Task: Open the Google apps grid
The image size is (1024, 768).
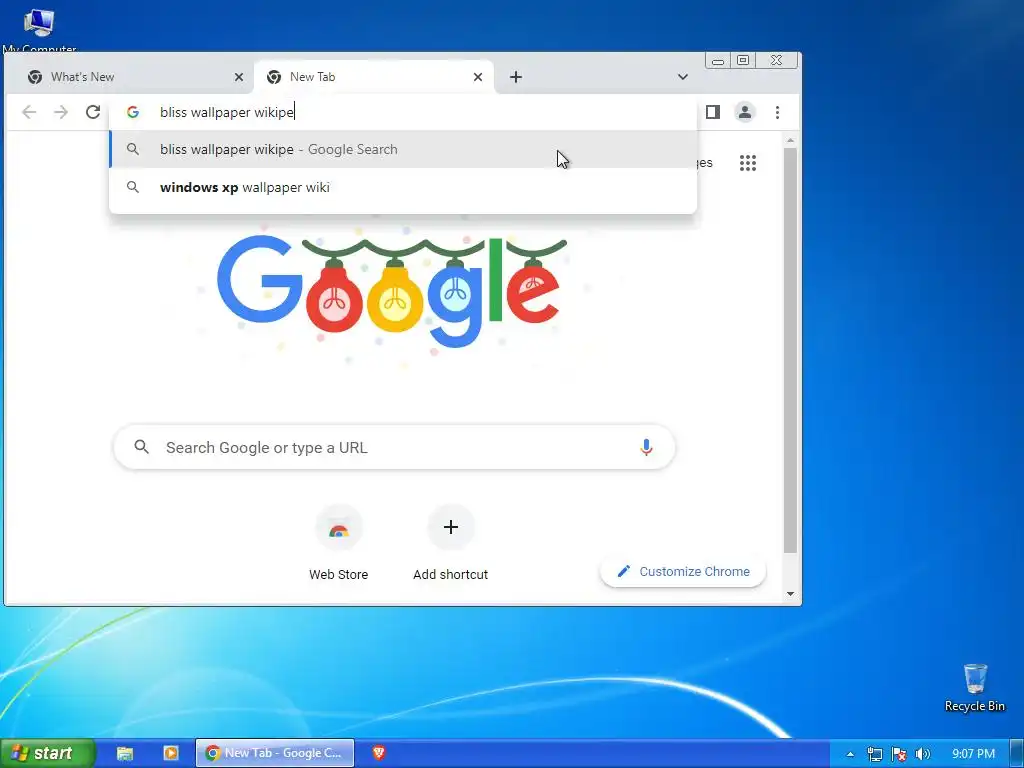Action: (748, 163)
